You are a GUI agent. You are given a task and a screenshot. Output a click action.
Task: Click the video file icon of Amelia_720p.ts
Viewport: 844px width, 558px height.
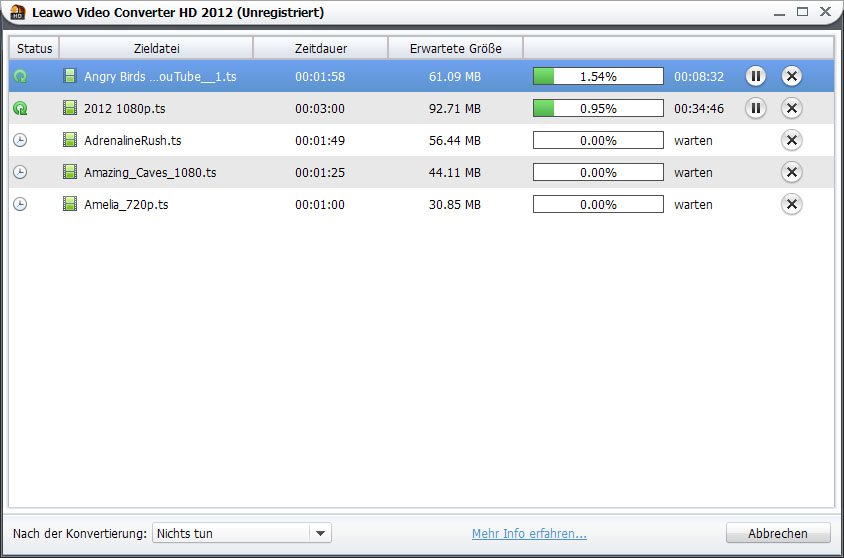[x=70, y=204]
